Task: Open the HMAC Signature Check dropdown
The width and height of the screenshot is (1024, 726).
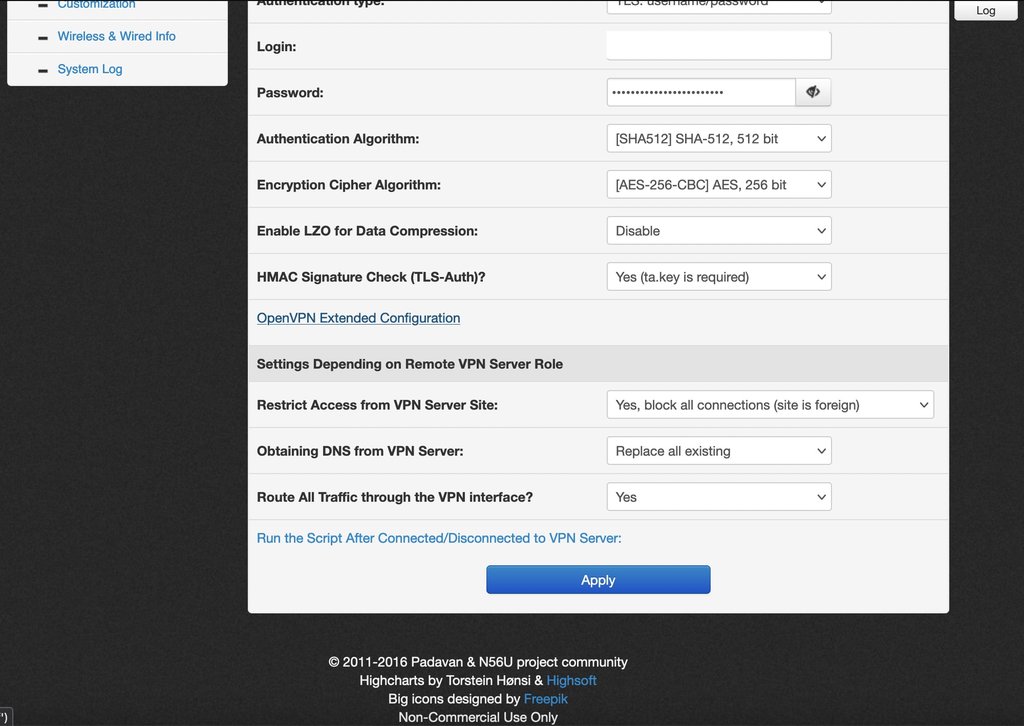Action: tap(718, 277)
